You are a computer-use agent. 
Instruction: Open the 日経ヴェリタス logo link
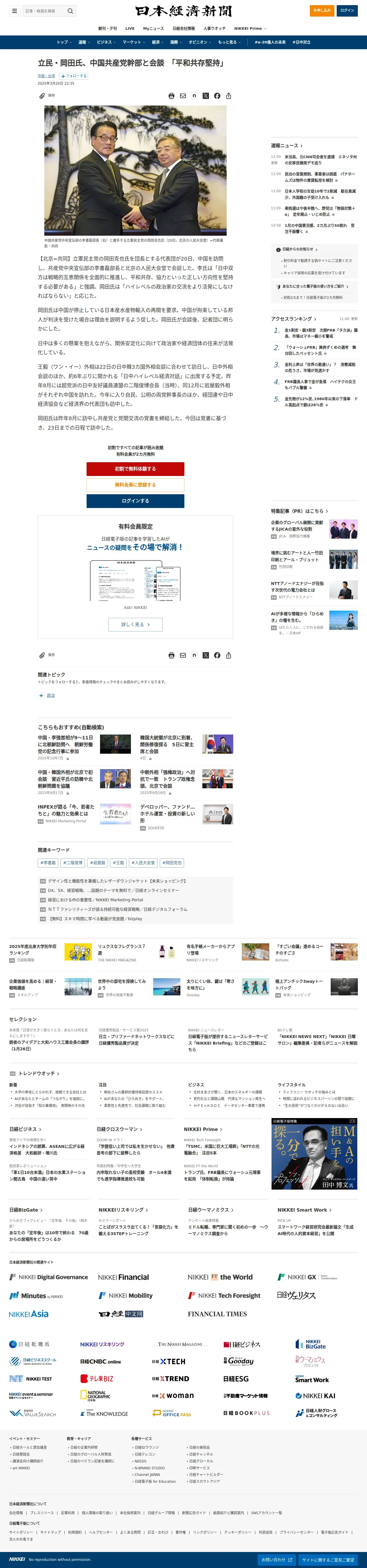[296, 1296]
